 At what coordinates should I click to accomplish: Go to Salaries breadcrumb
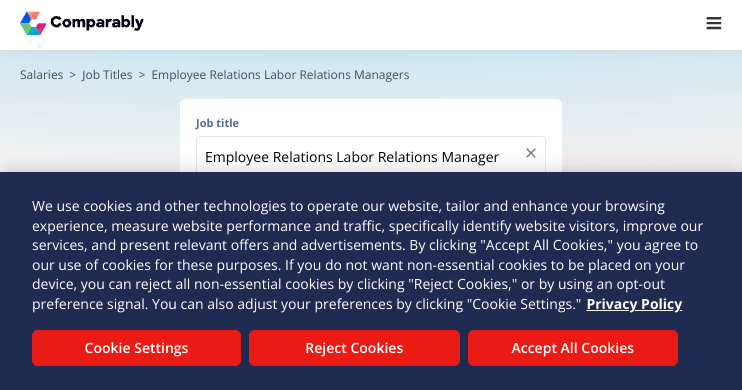(x=41, y=75)
